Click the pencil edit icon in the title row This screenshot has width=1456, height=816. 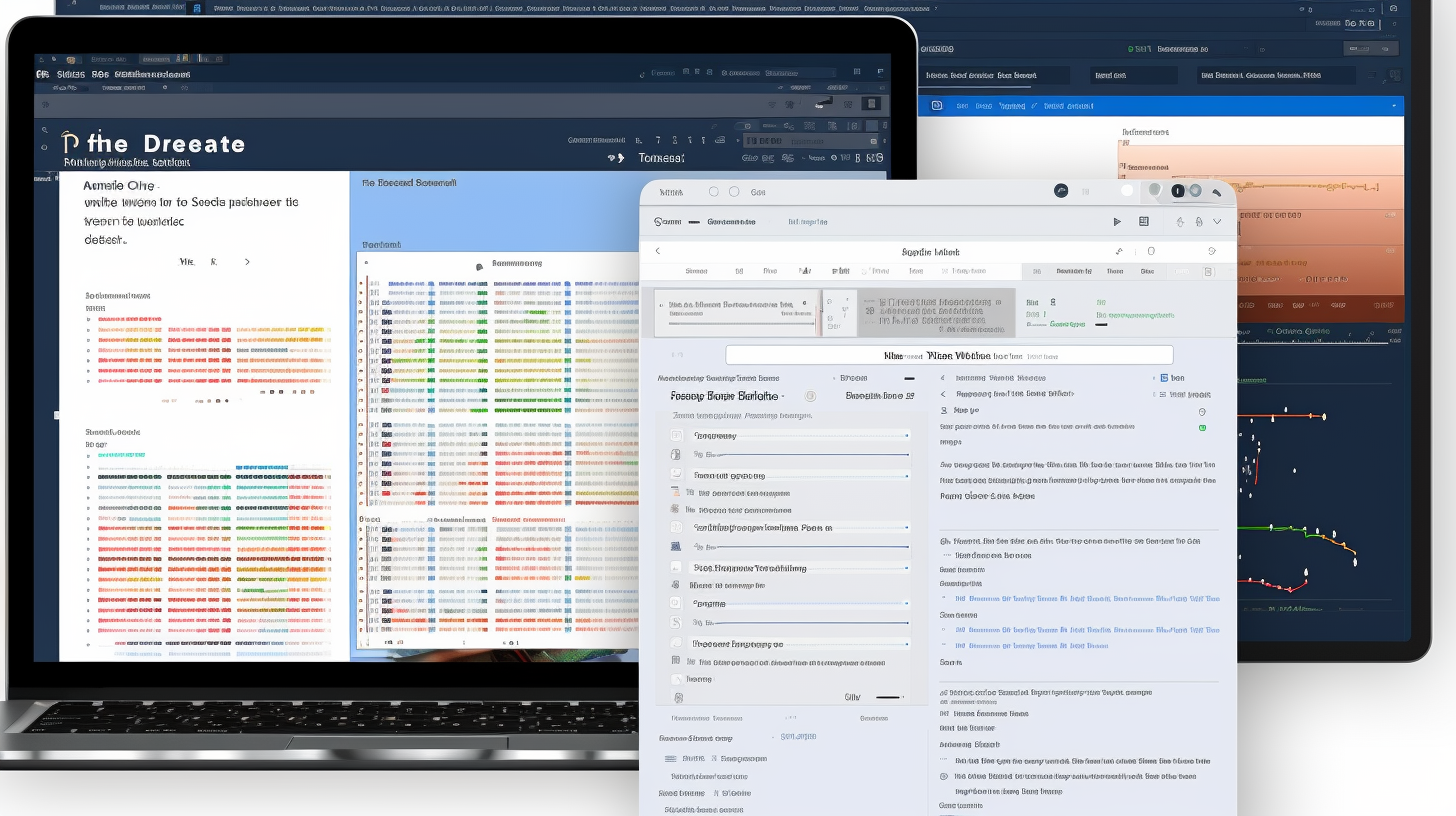point(1118,252)
